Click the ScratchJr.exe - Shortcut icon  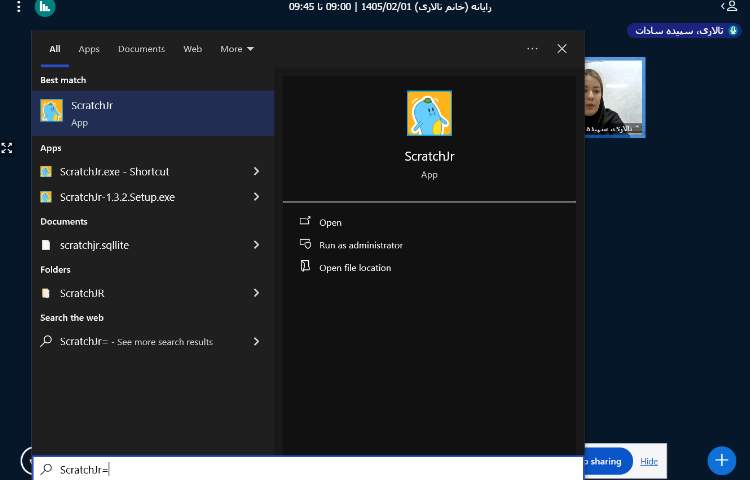click(x=46, y=172)
